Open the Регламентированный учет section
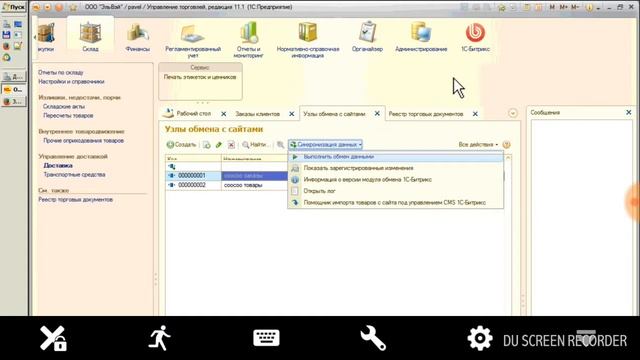Screen dimensions: 640x360 point(193,40)
